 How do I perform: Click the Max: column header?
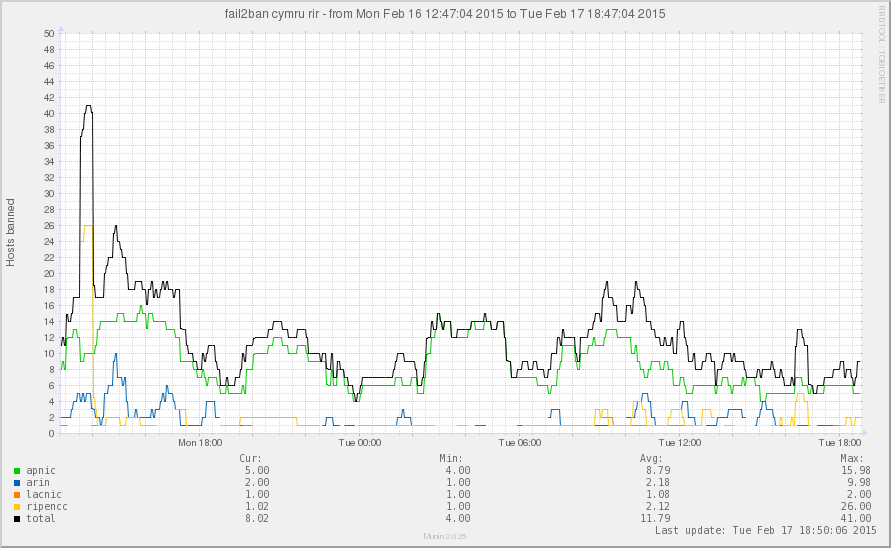coord(851,457)
